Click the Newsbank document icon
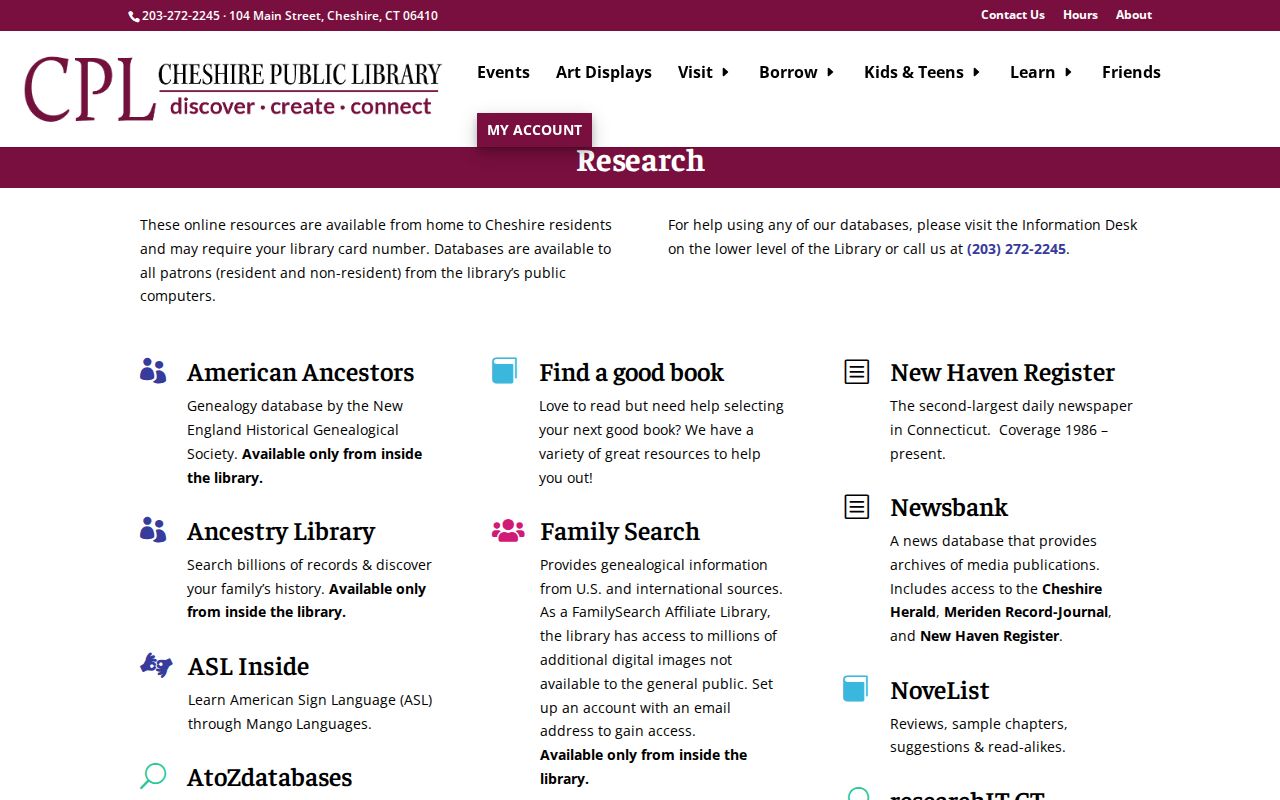The height and width of the screenshot is (800, 1280). [857, 507]
